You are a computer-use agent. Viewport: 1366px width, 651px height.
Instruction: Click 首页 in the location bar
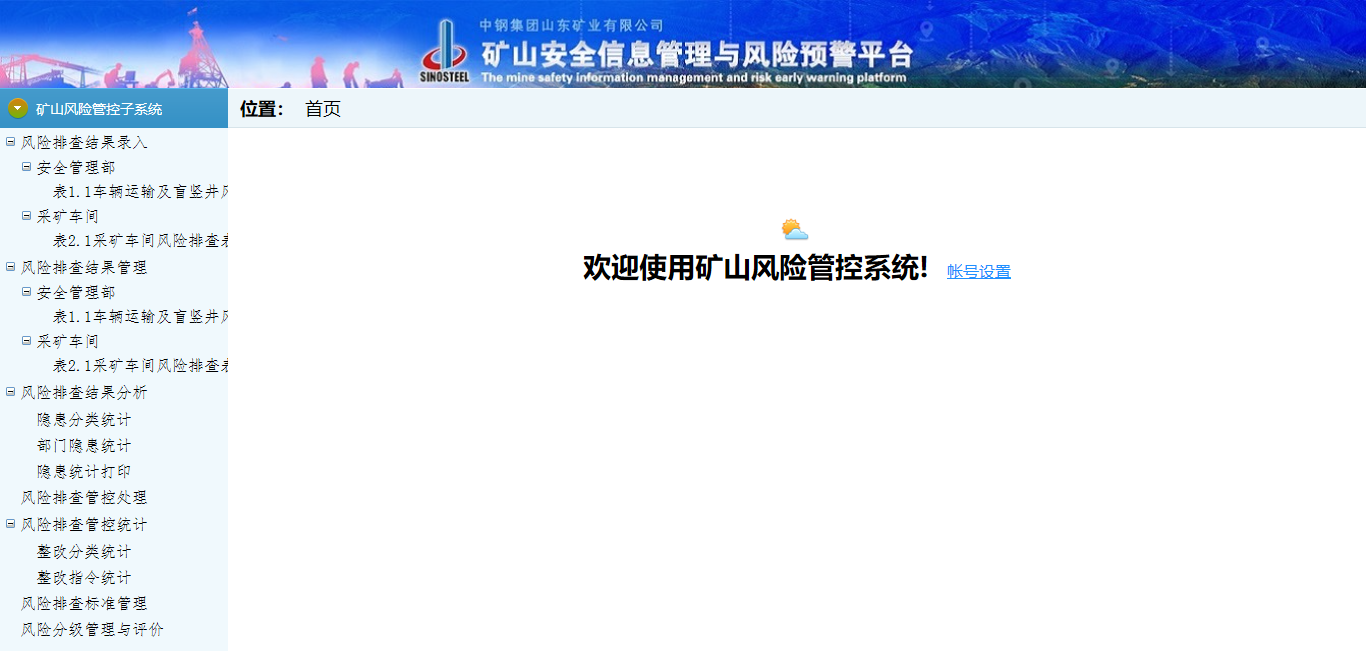323,109
